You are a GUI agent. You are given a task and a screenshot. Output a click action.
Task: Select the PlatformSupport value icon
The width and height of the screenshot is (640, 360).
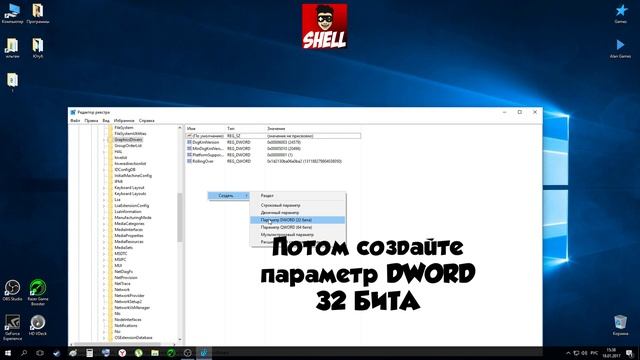tap(189, 155)
